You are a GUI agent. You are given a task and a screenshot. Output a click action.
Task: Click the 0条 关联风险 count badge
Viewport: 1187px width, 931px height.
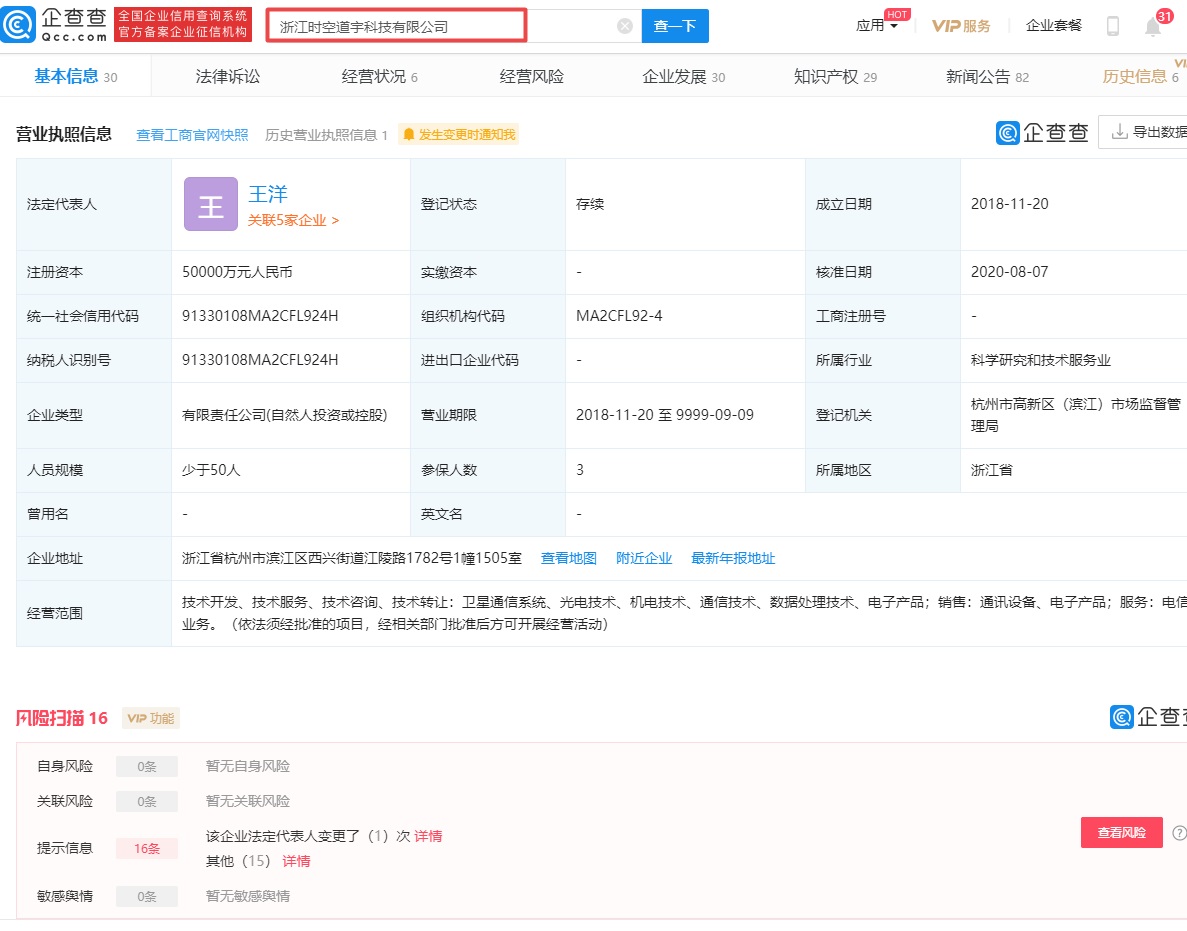click(x=147, y=802)
